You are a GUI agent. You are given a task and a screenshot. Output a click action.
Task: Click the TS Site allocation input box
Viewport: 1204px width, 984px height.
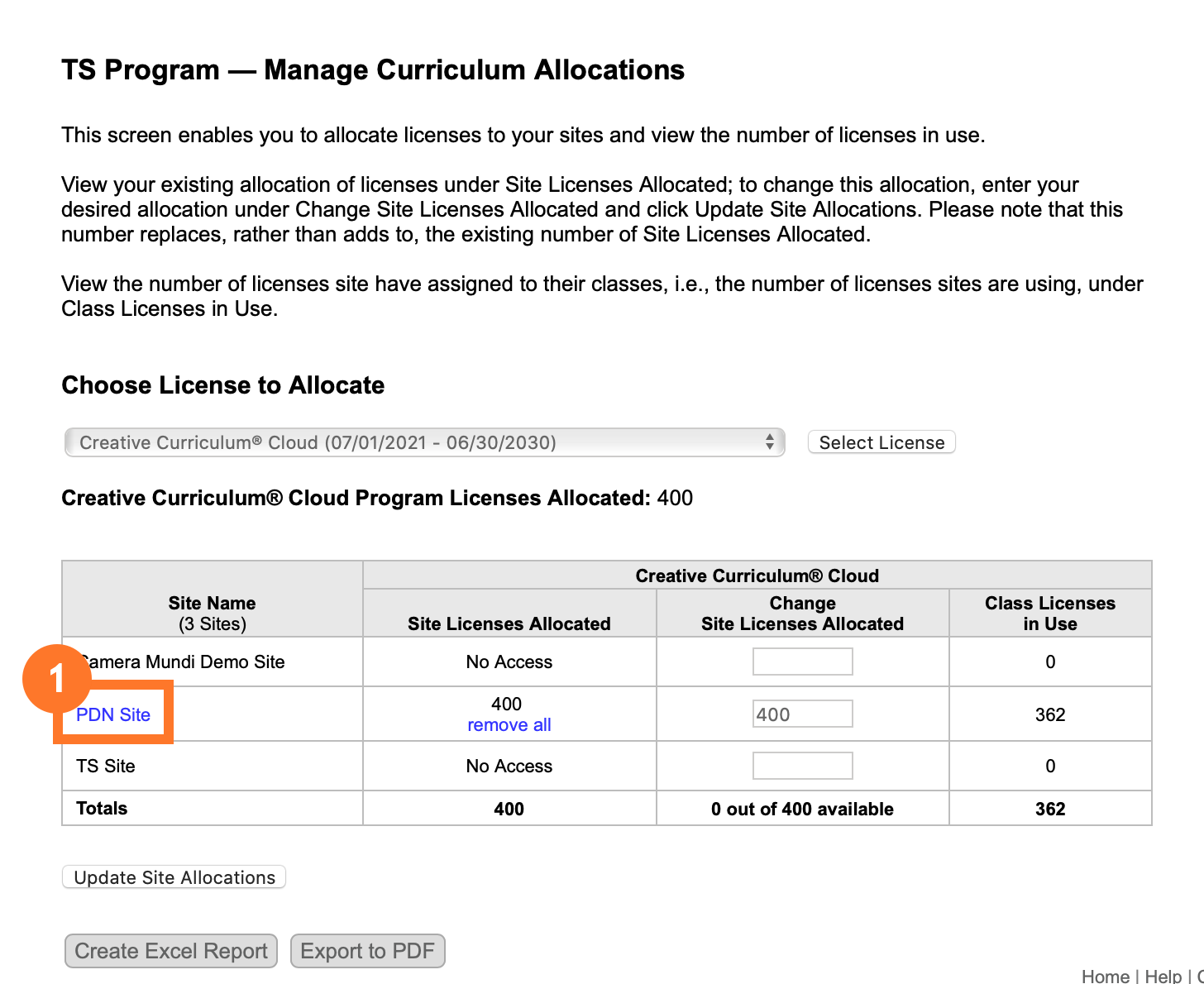tap(802, 765)
